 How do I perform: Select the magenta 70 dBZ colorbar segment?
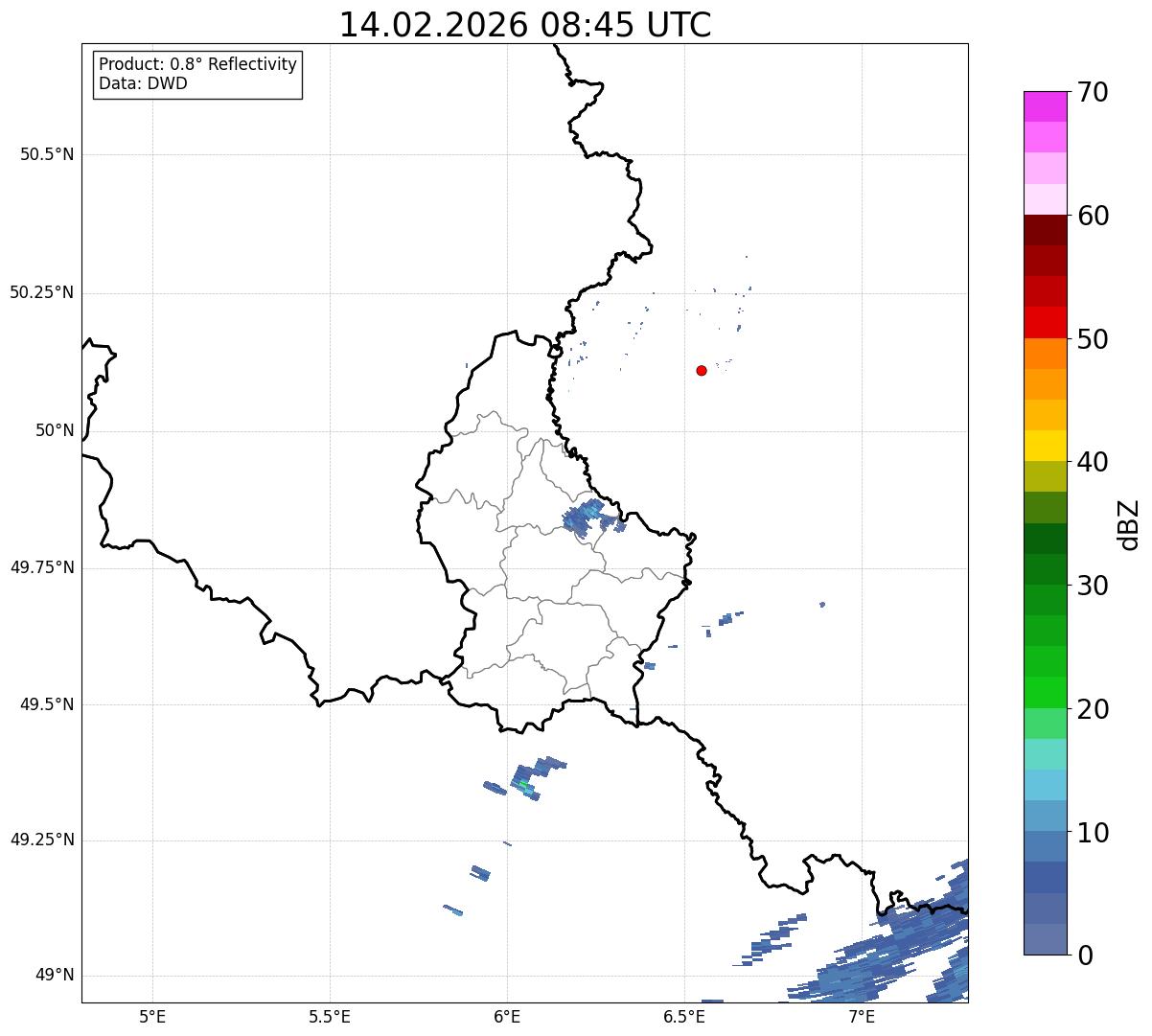click(x=1045, y=106)
